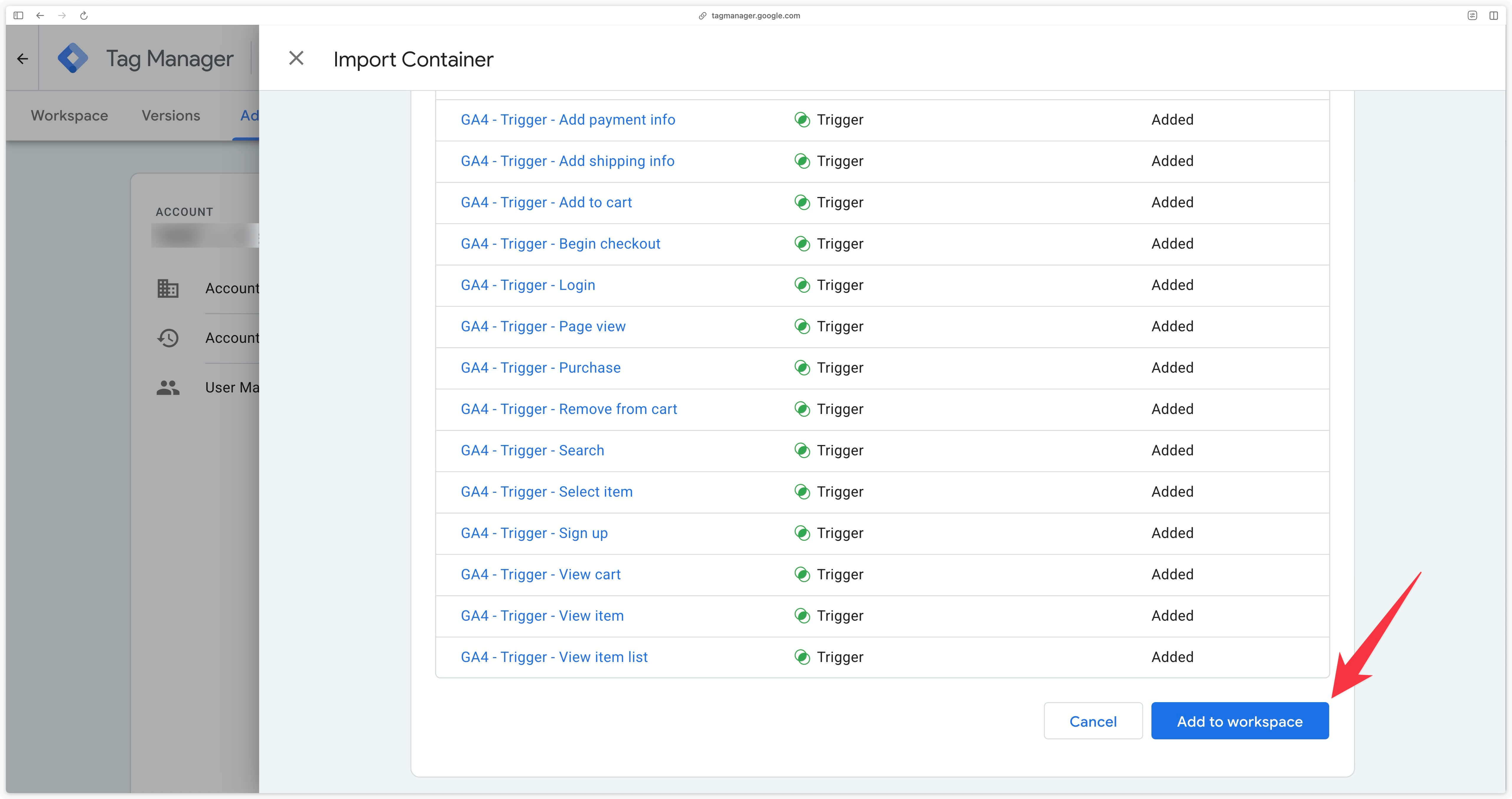Screen dimensions: 1512x799
Task: Open the browser split view icon
Action: tap(1494, 16)
